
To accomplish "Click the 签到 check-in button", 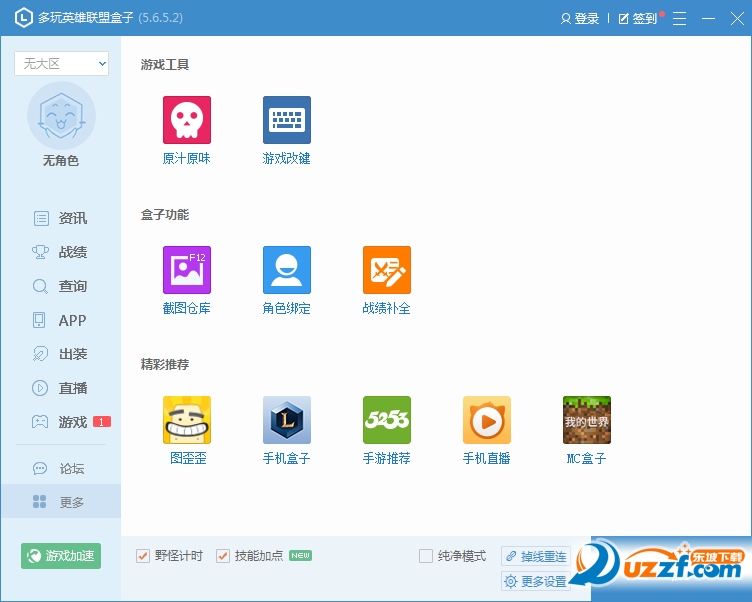I will coord(638,19).
